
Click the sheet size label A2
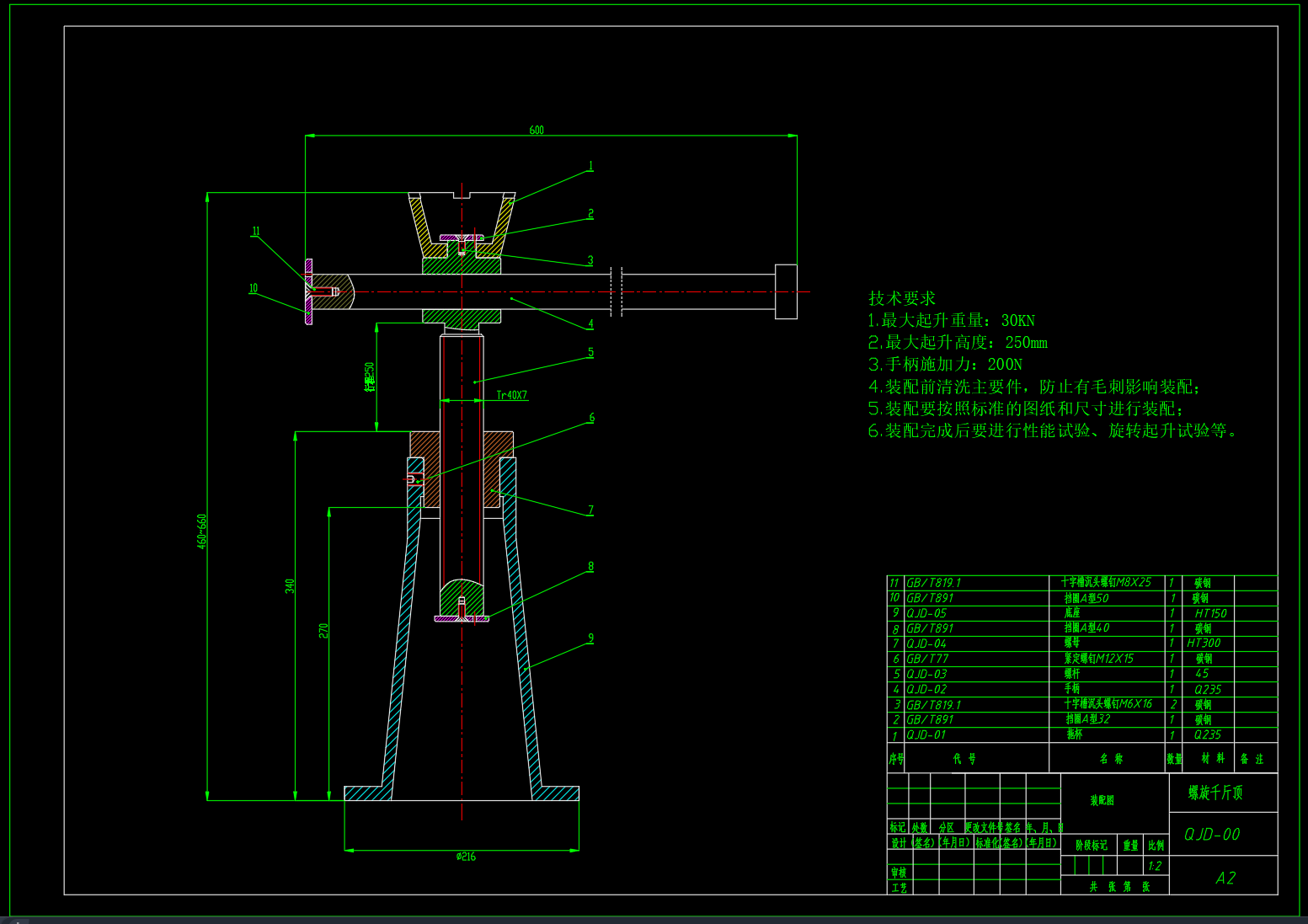(x=1226, y=879)
